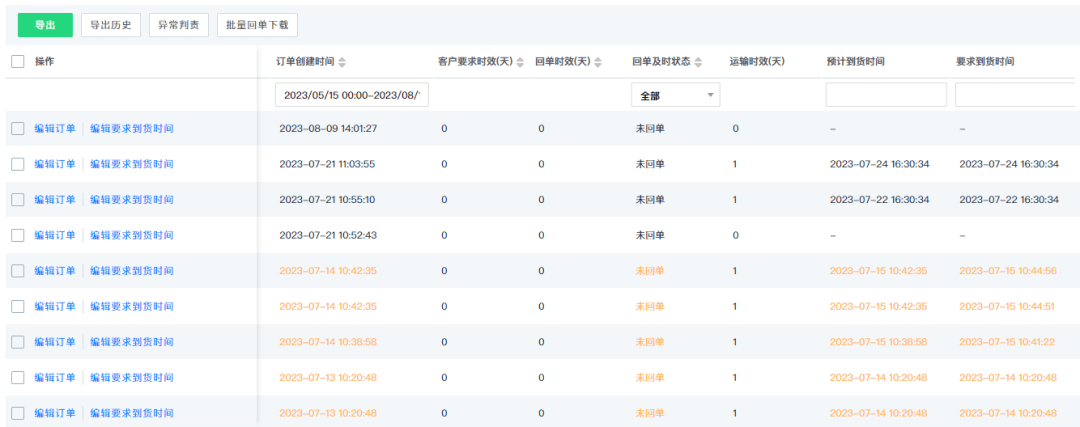Click 编辑订单 for order 2023-07-14 10:38:58
This screenshot has width=1080, height=427.
click(55, 342)
